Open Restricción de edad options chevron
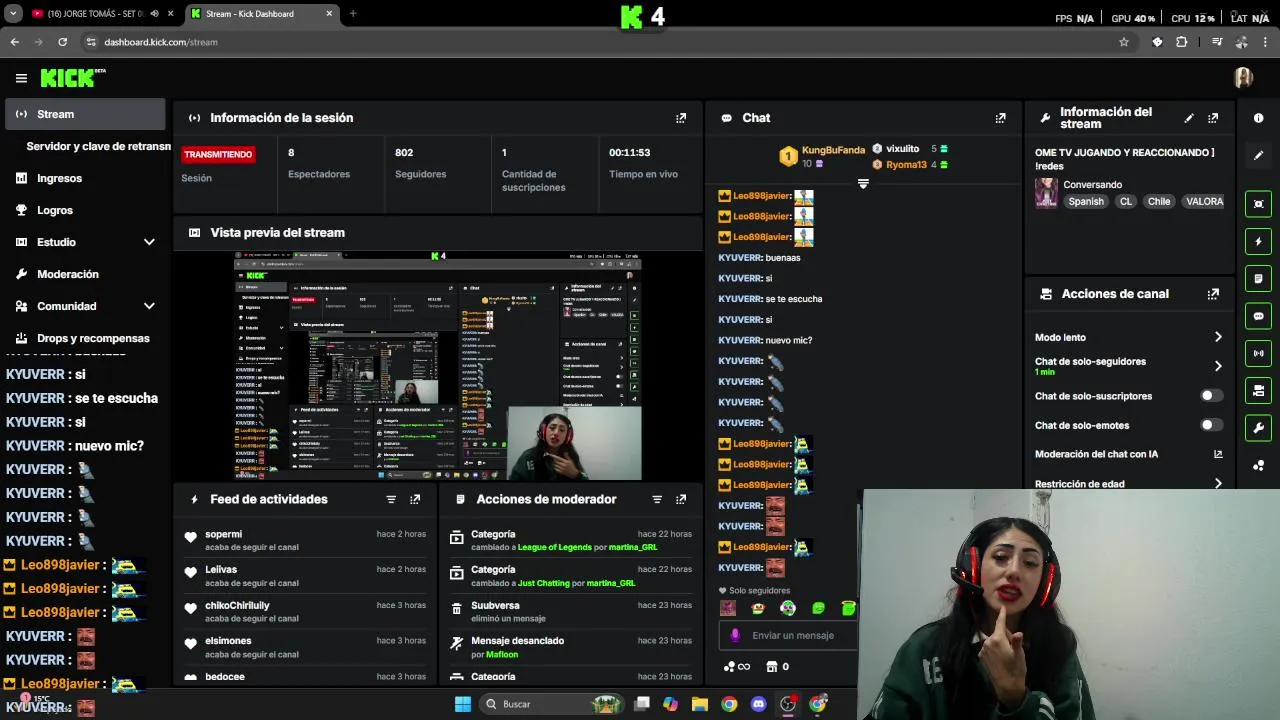The width and height of the screenshot is (1280, 720). coord(1218,484)
